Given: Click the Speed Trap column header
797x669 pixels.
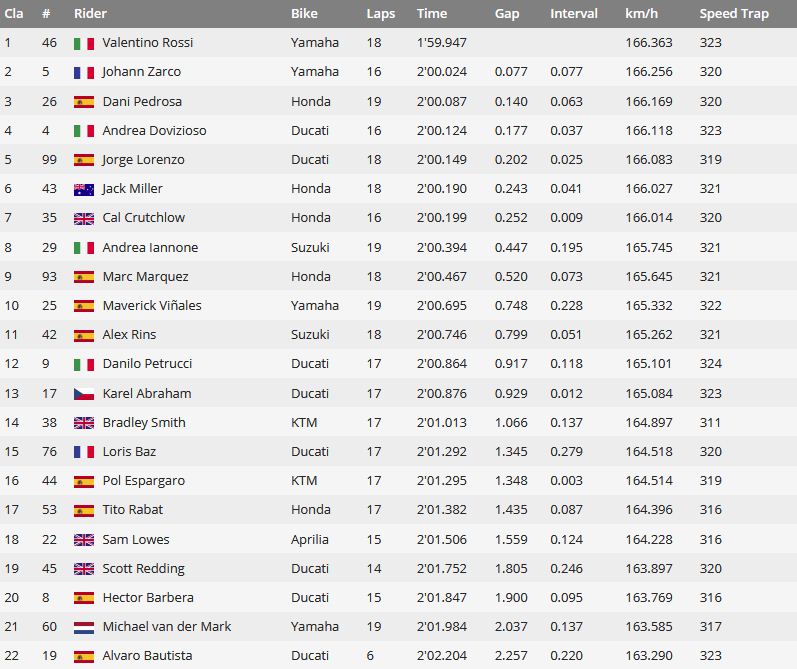Looking at the screenshot, I should point(733,14).
